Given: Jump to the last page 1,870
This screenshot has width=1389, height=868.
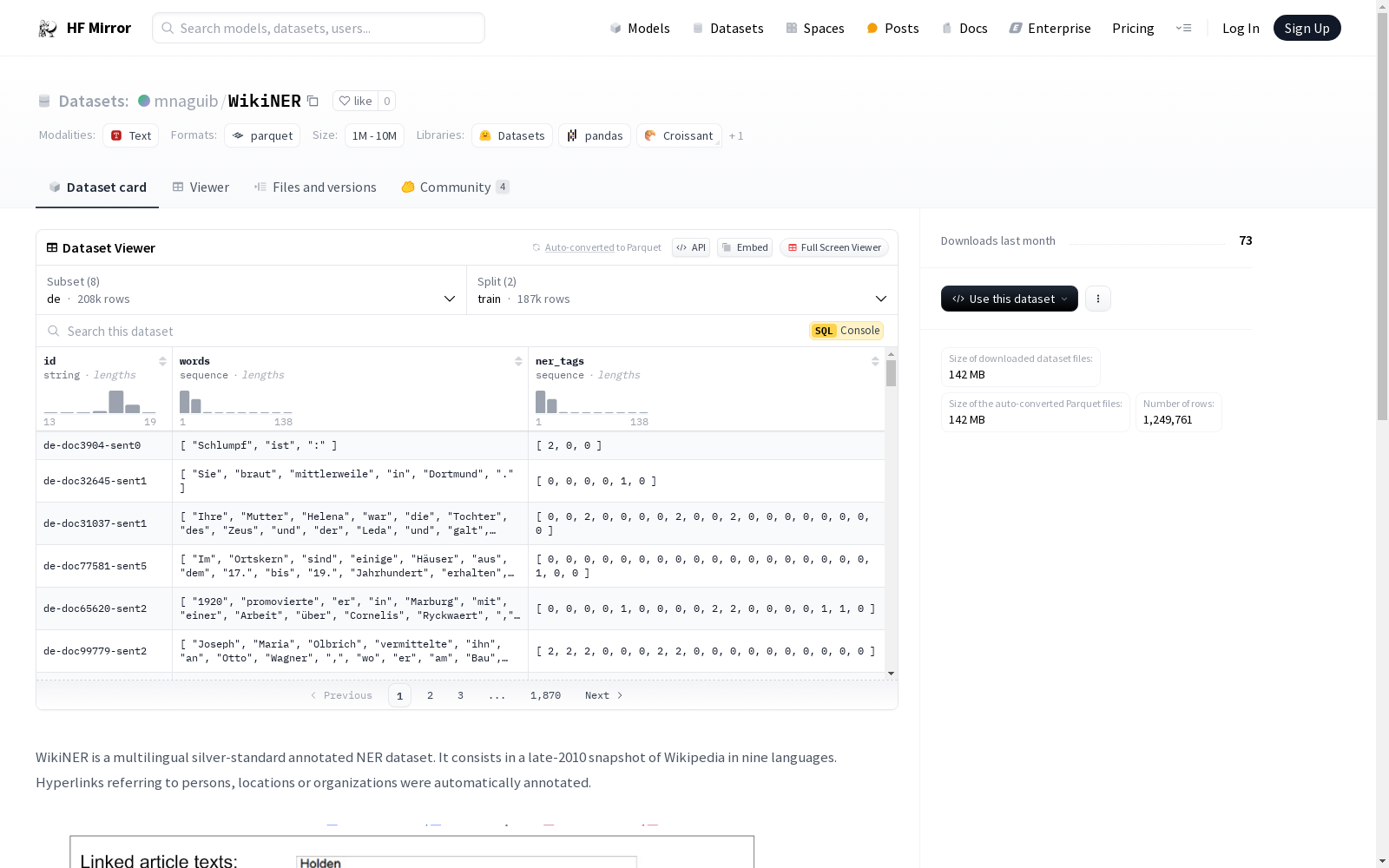Looking at the screenshot, I should coord(545,695).
